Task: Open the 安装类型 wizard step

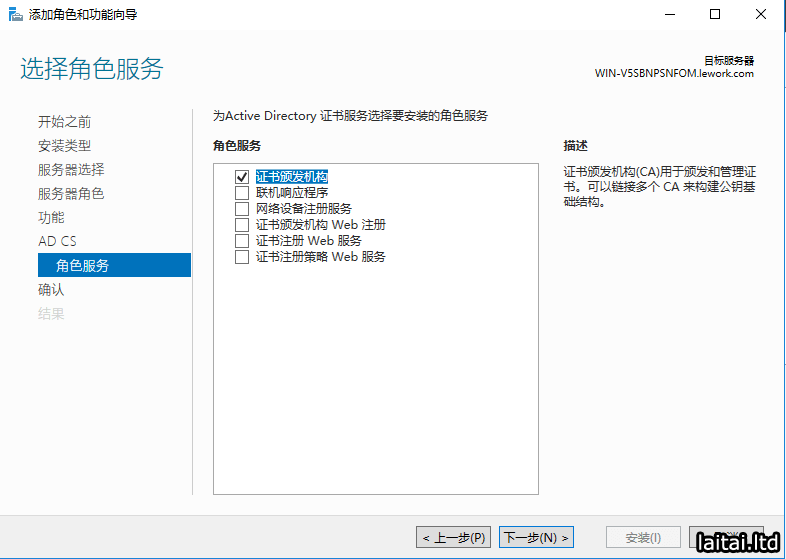Action: [64, 146]
